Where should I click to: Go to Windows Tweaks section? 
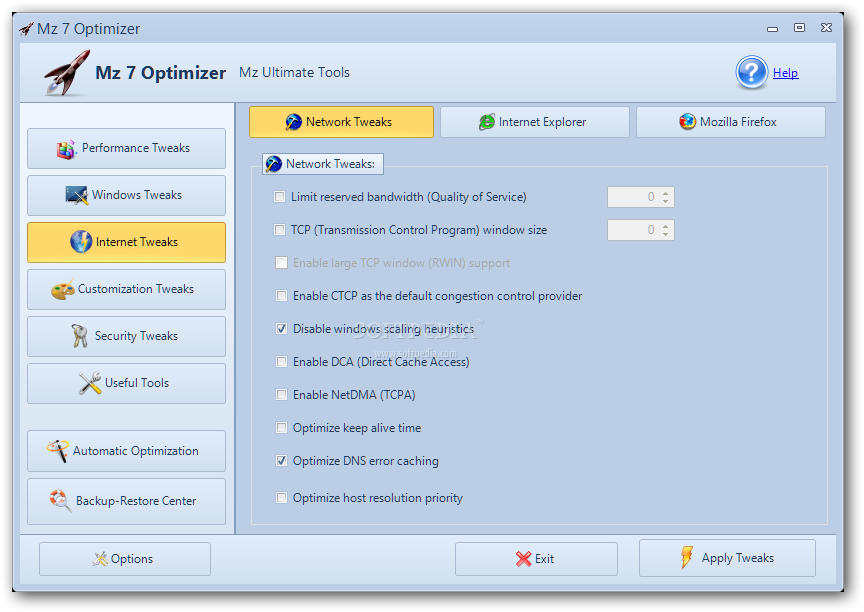[126, 196]
